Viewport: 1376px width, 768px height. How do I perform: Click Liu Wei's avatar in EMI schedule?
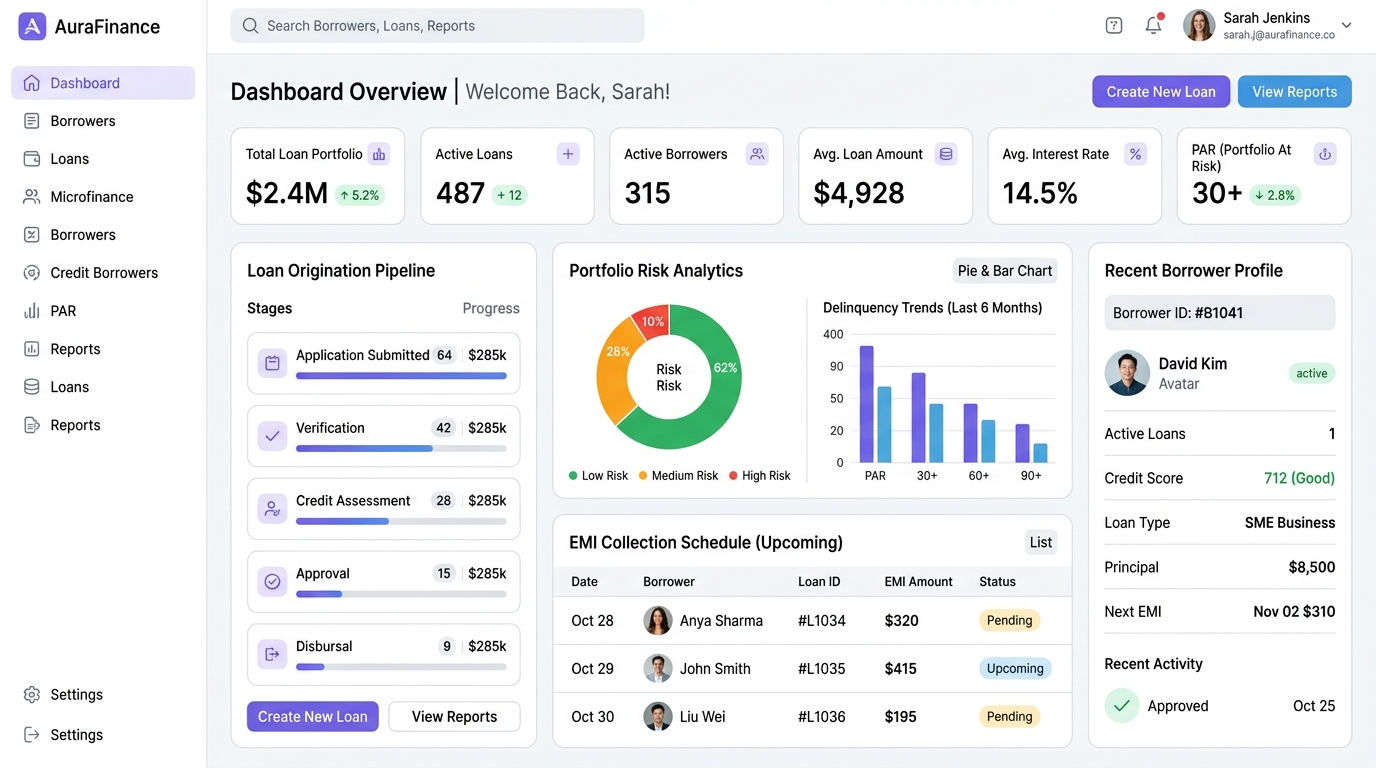(658, 716)
